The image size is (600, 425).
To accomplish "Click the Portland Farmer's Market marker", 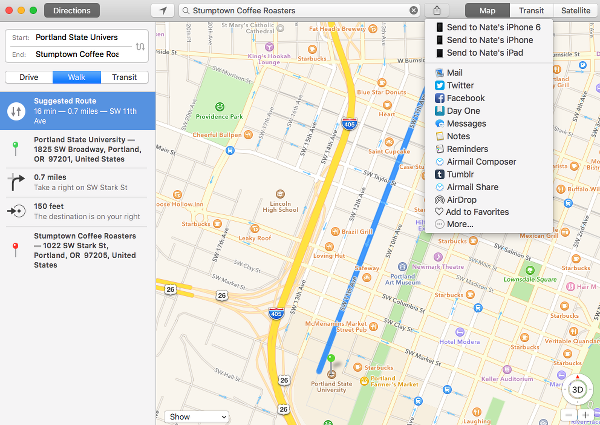I will point(364,381).
